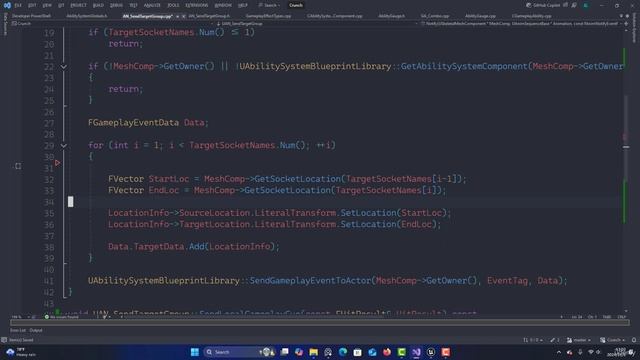Viewport: 640px width, 360px height.
Task: Open the Help menu
Action: (x=243, y=5)
